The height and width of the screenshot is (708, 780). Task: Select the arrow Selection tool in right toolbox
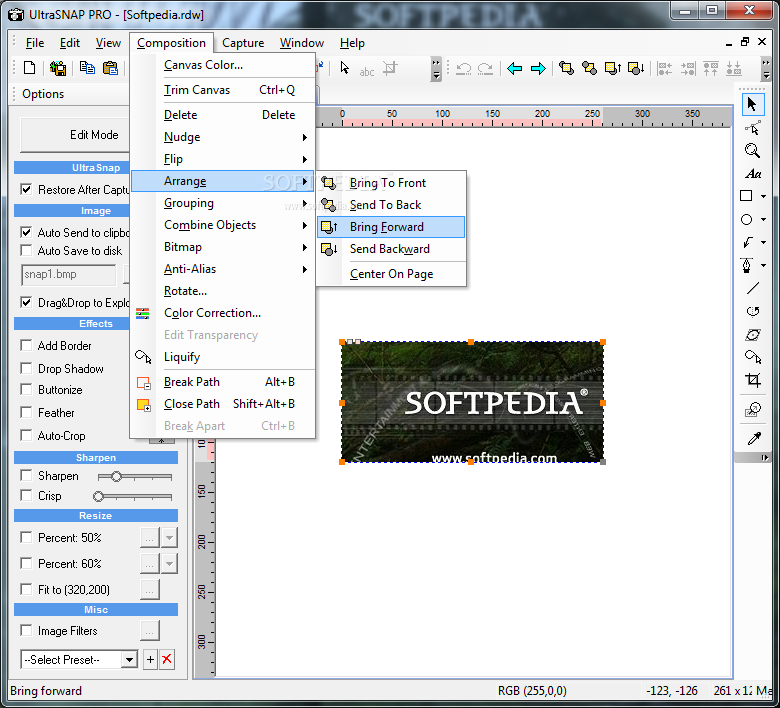pos(752,104)
